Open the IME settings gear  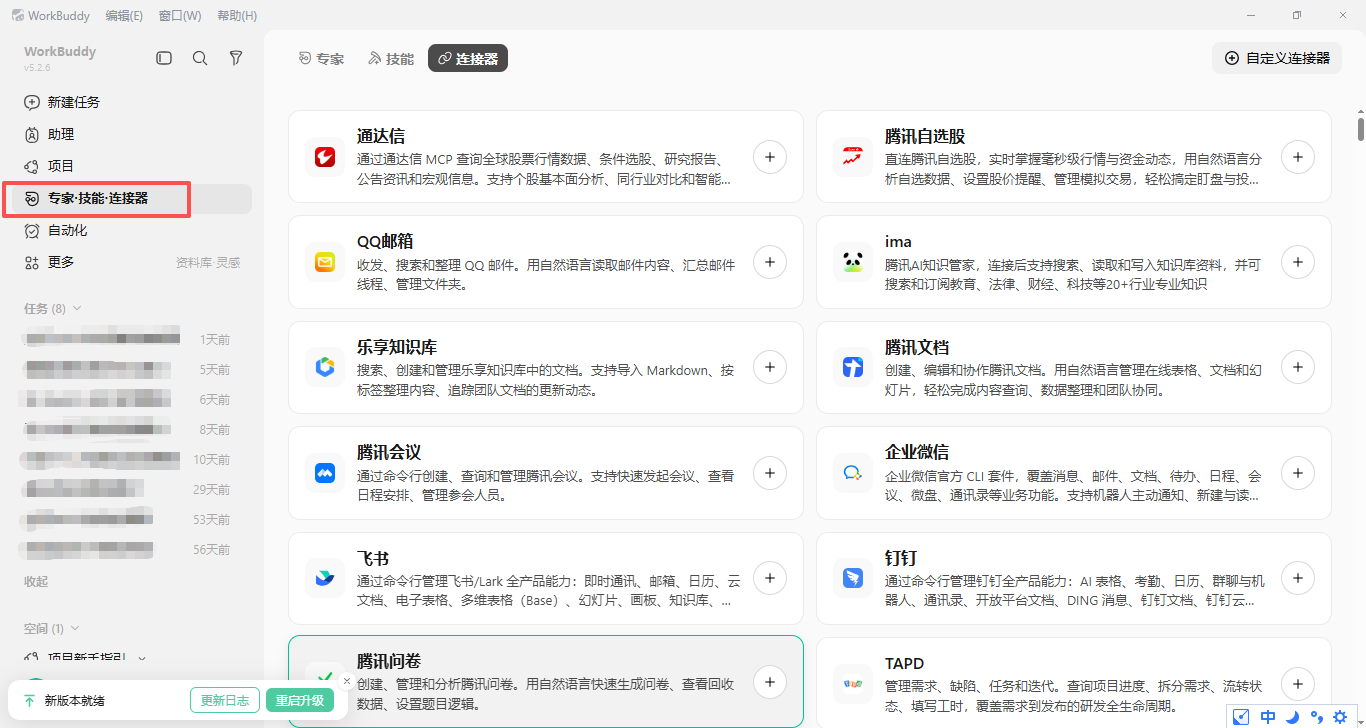(x=1341, y=716)
